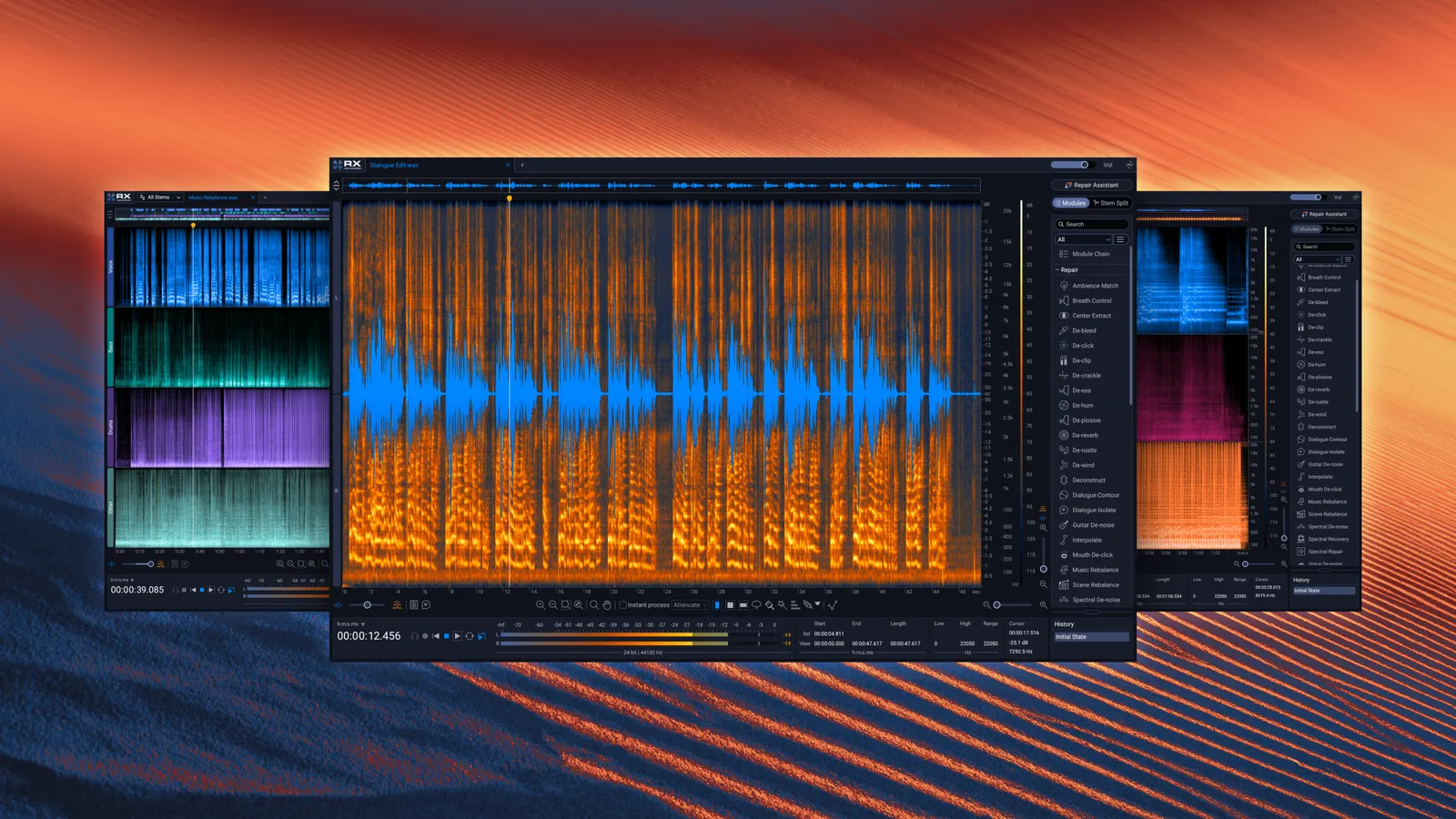Screen dimensions: 1456x819
Task: Open the Ambience Match module
Action: point(1088,286)
